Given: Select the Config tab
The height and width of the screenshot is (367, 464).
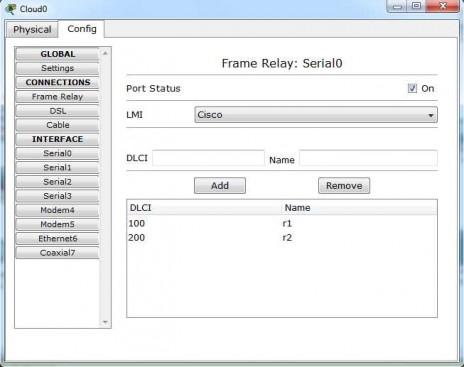Looking at the screenshot, I should tap(82, 29).
